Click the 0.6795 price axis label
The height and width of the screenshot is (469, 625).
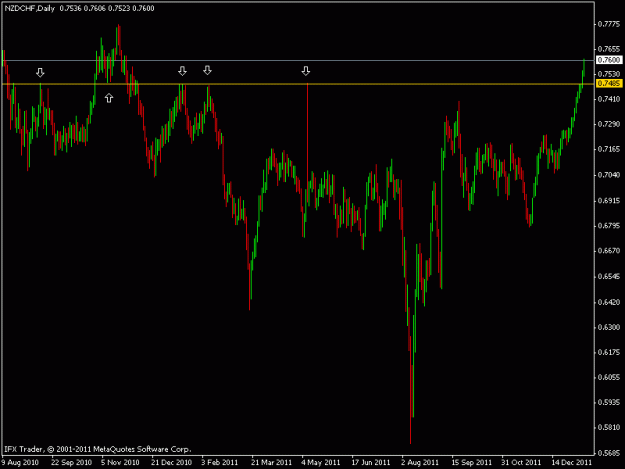click(609, 226)
